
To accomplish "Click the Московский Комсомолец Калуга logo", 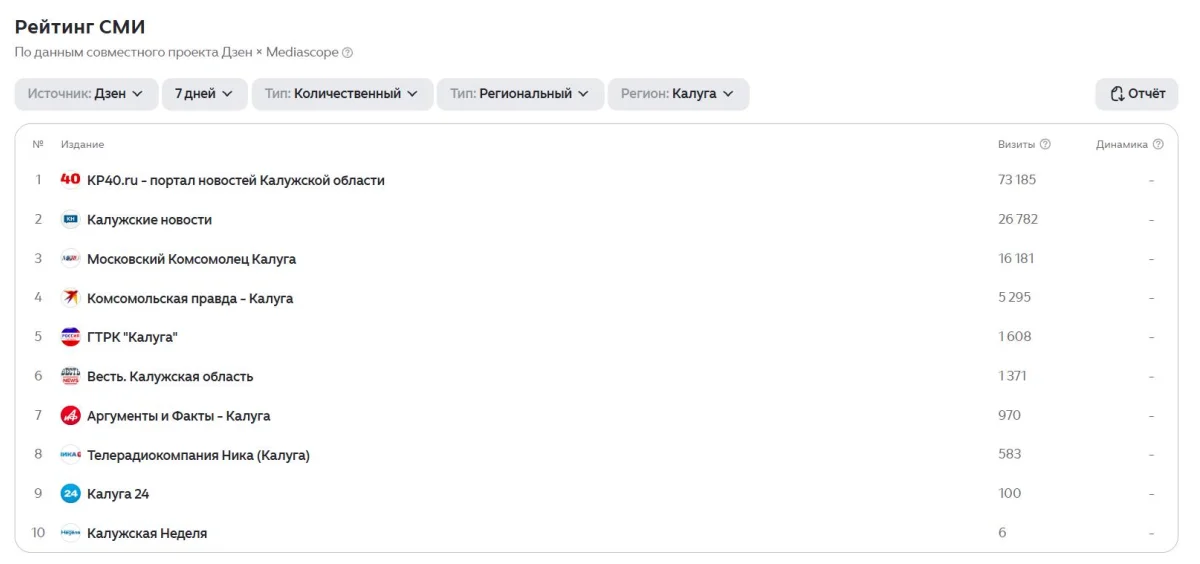I will [x=70, y=258].
